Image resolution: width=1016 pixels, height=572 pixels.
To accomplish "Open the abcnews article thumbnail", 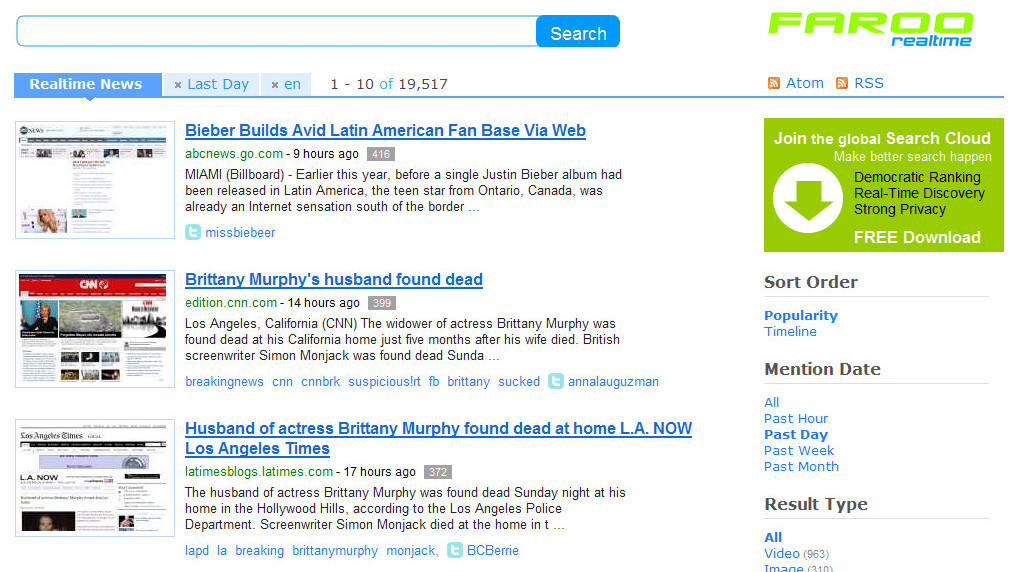I will click(x=95, y=180).
